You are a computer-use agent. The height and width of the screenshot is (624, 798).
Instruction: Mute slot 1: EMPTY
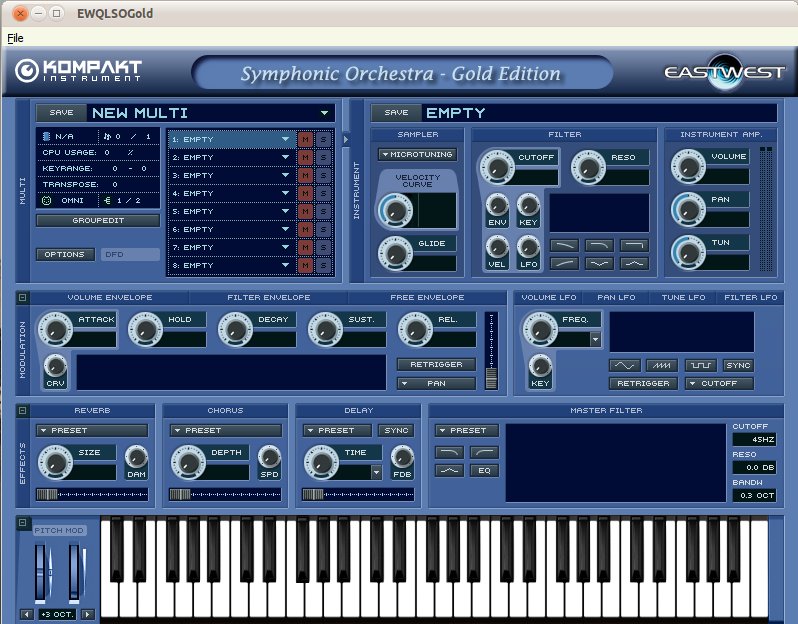click(x=305, y=139)
